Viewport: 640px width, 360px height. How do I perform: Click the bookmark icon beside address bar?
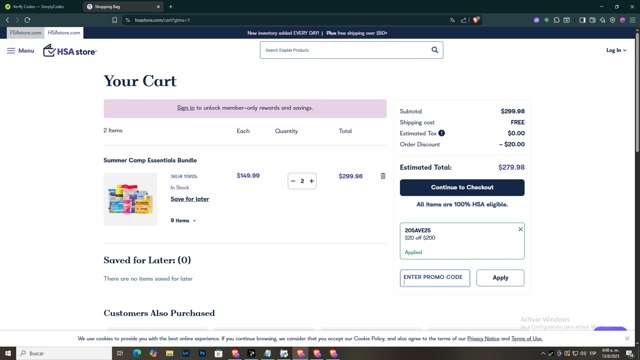point(115,20)
